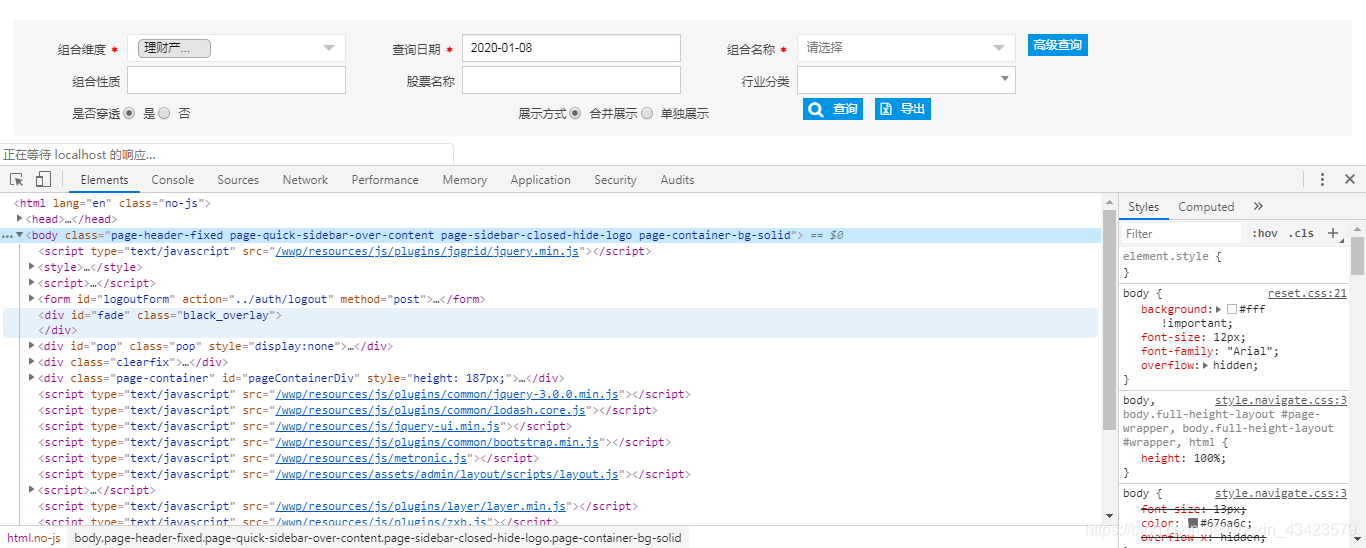This screenshot has width=1366, height=548.
Task: Focus the Styles Filter input
Action: [x=1182, y=233]
